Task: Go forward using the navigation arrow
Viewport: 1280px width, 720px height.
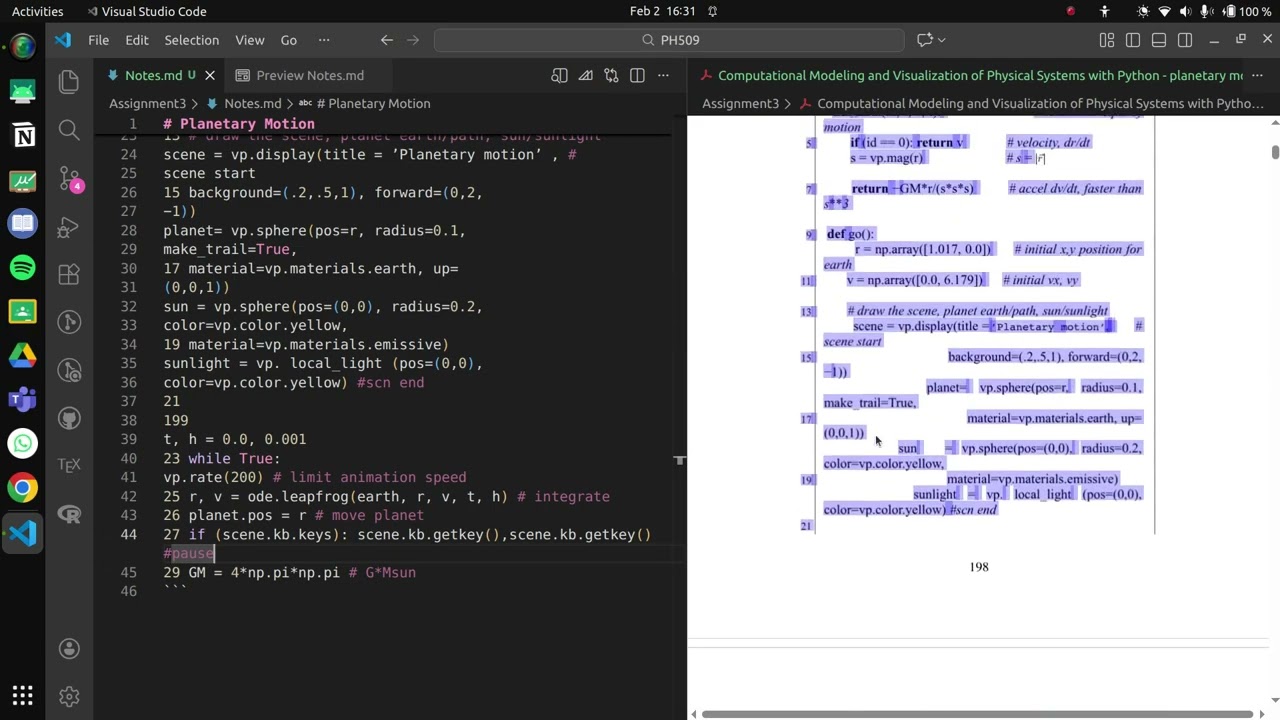Action: coord(413,40)
